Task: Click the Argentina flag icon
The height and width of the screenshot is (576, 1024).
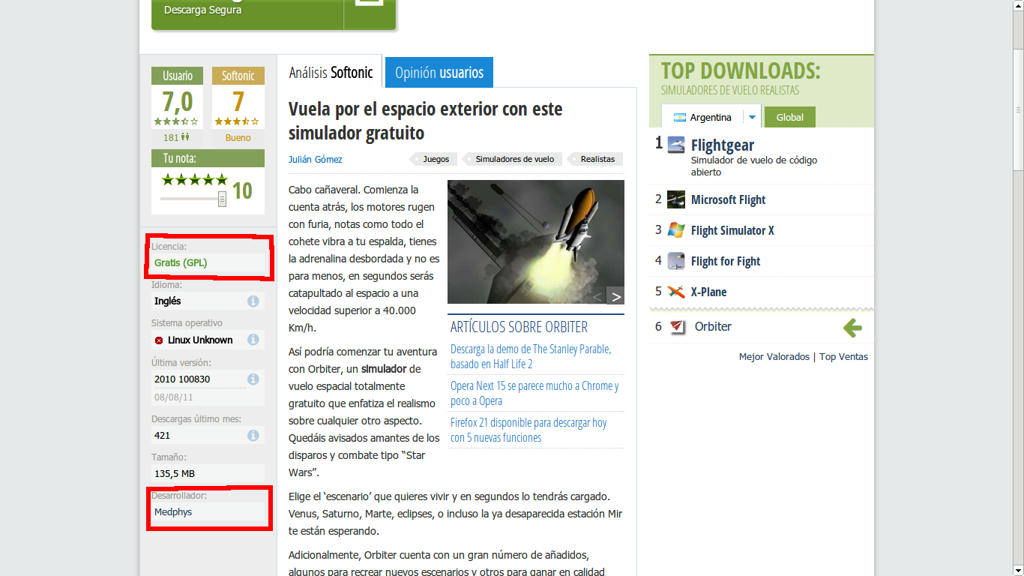Action: [x=680, y=117]
